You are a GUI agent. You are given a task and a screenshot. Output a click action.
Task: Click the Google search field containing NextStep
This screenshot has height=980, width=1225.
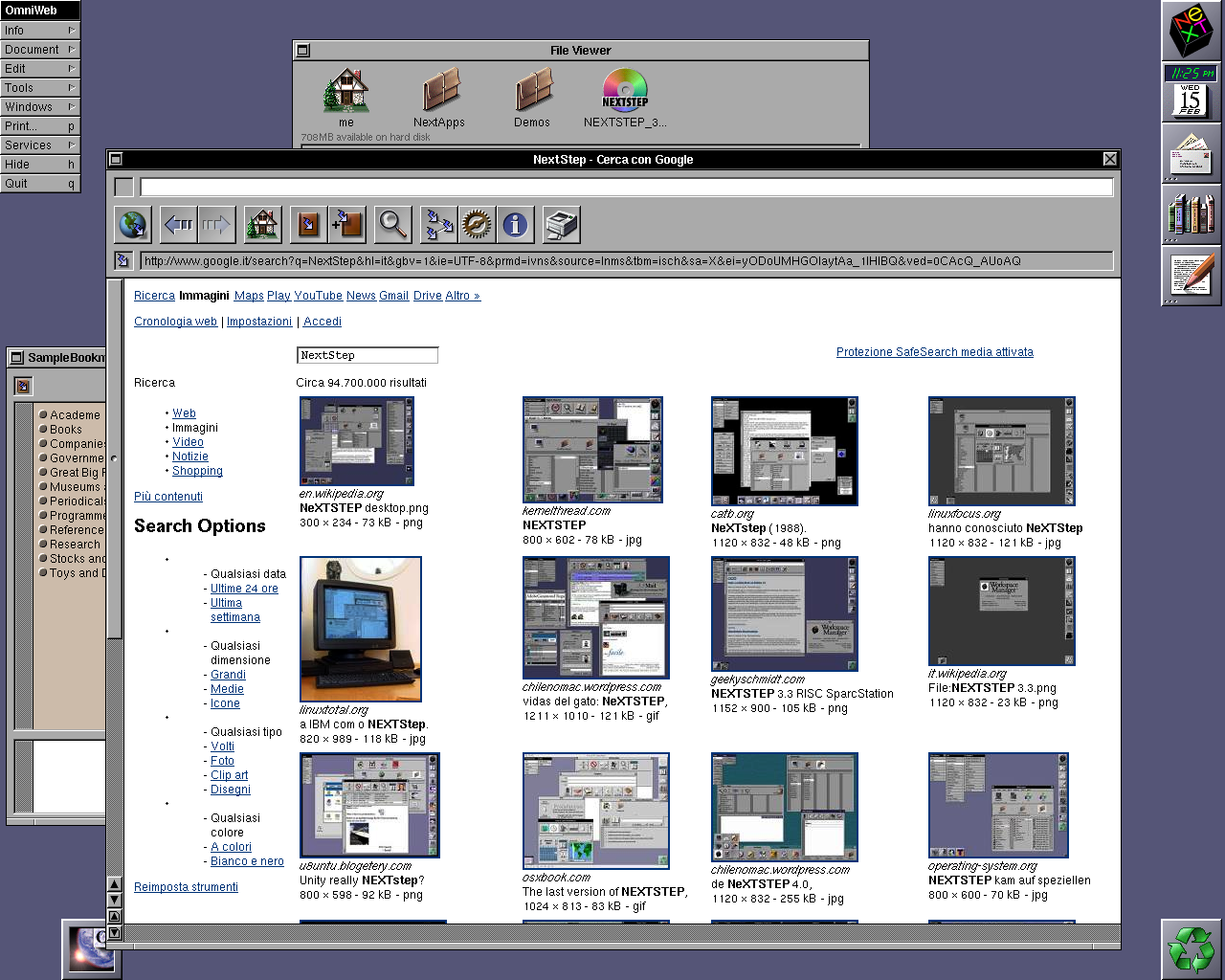[367, 355]
